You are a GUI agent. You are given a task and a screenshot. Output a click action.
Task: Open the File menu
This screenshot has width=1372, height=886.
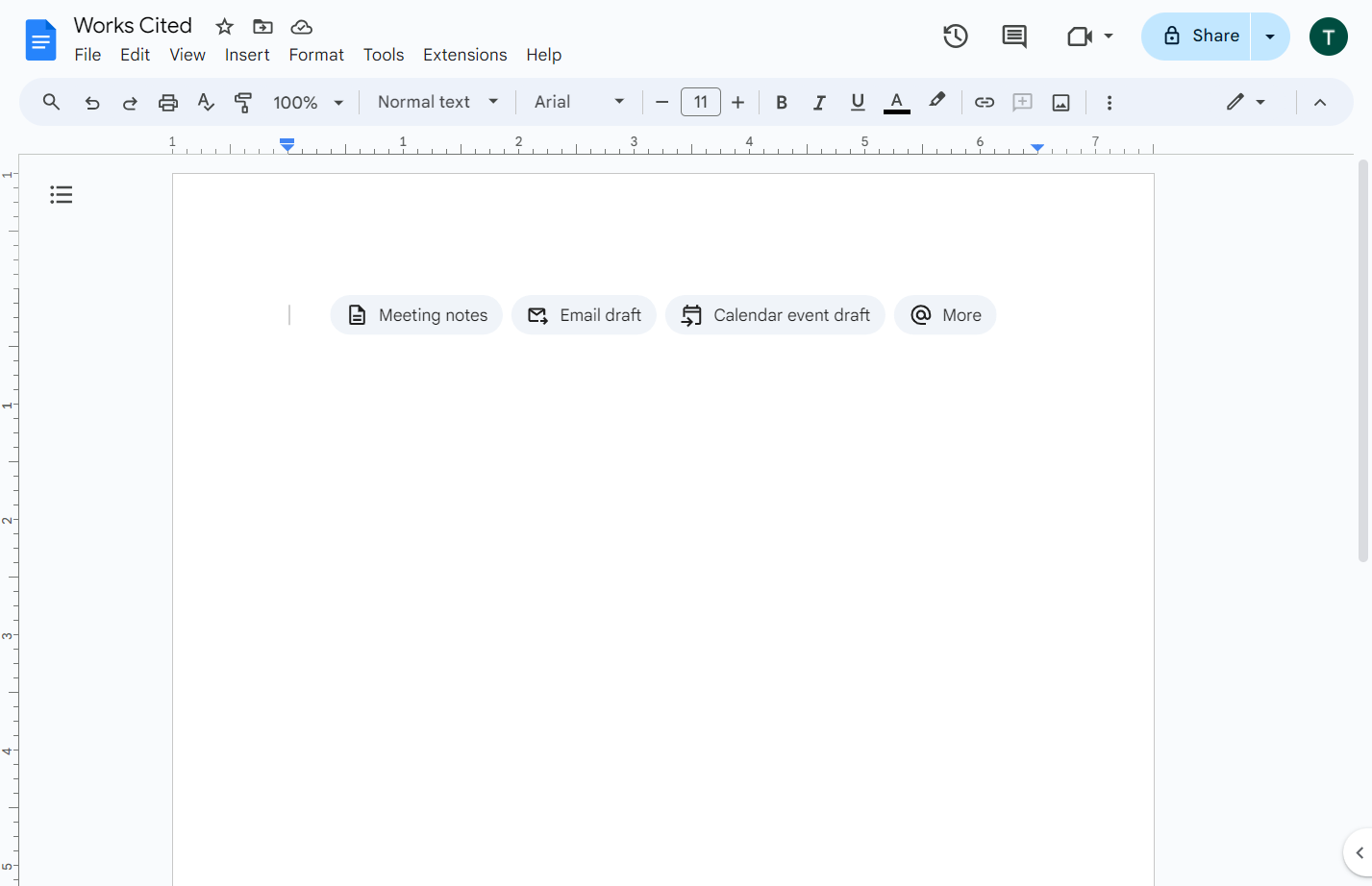(87, 55)
